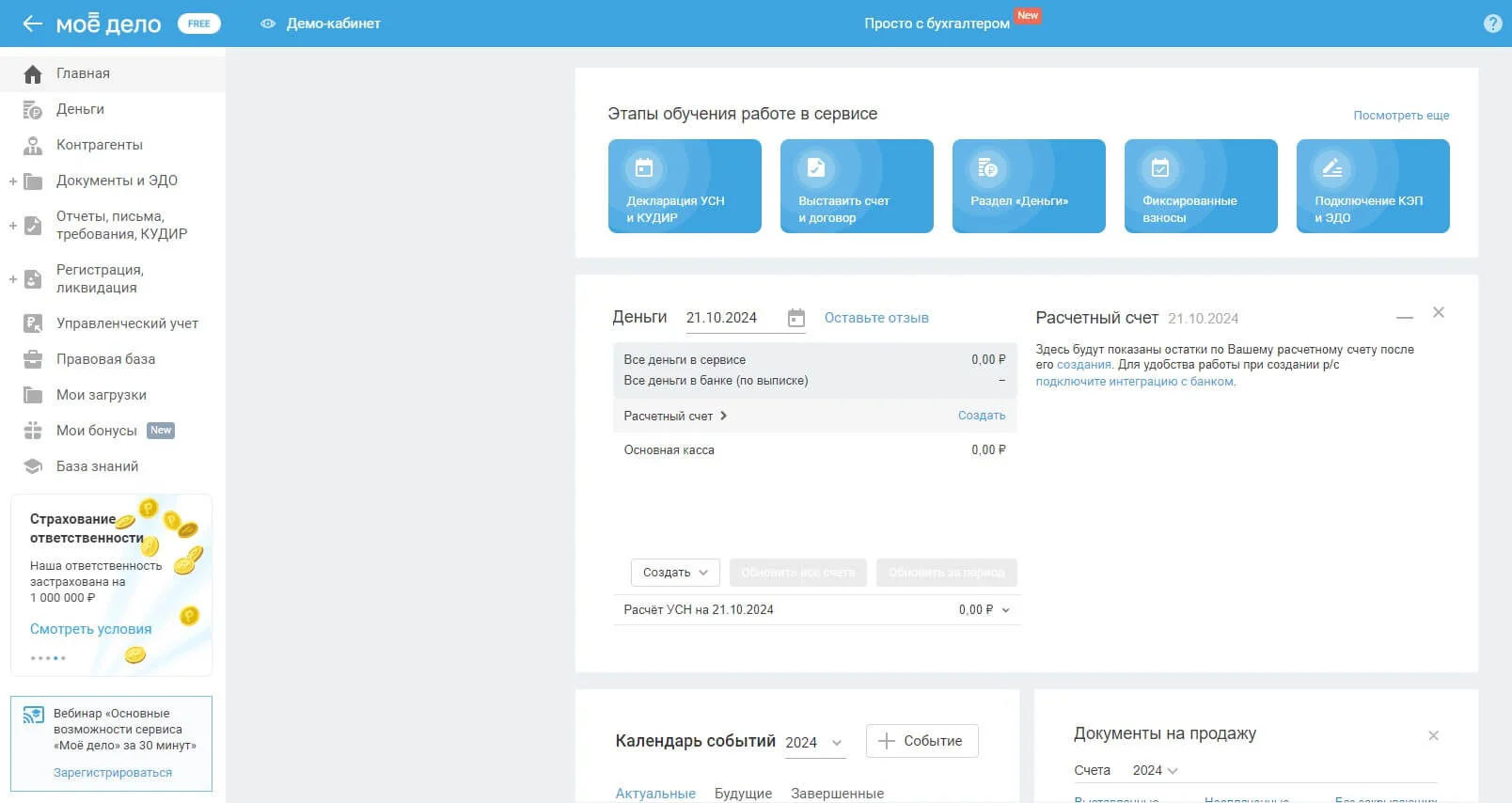Close the Документы на продажу widget
The image size is (1512, 803).
1433,735
